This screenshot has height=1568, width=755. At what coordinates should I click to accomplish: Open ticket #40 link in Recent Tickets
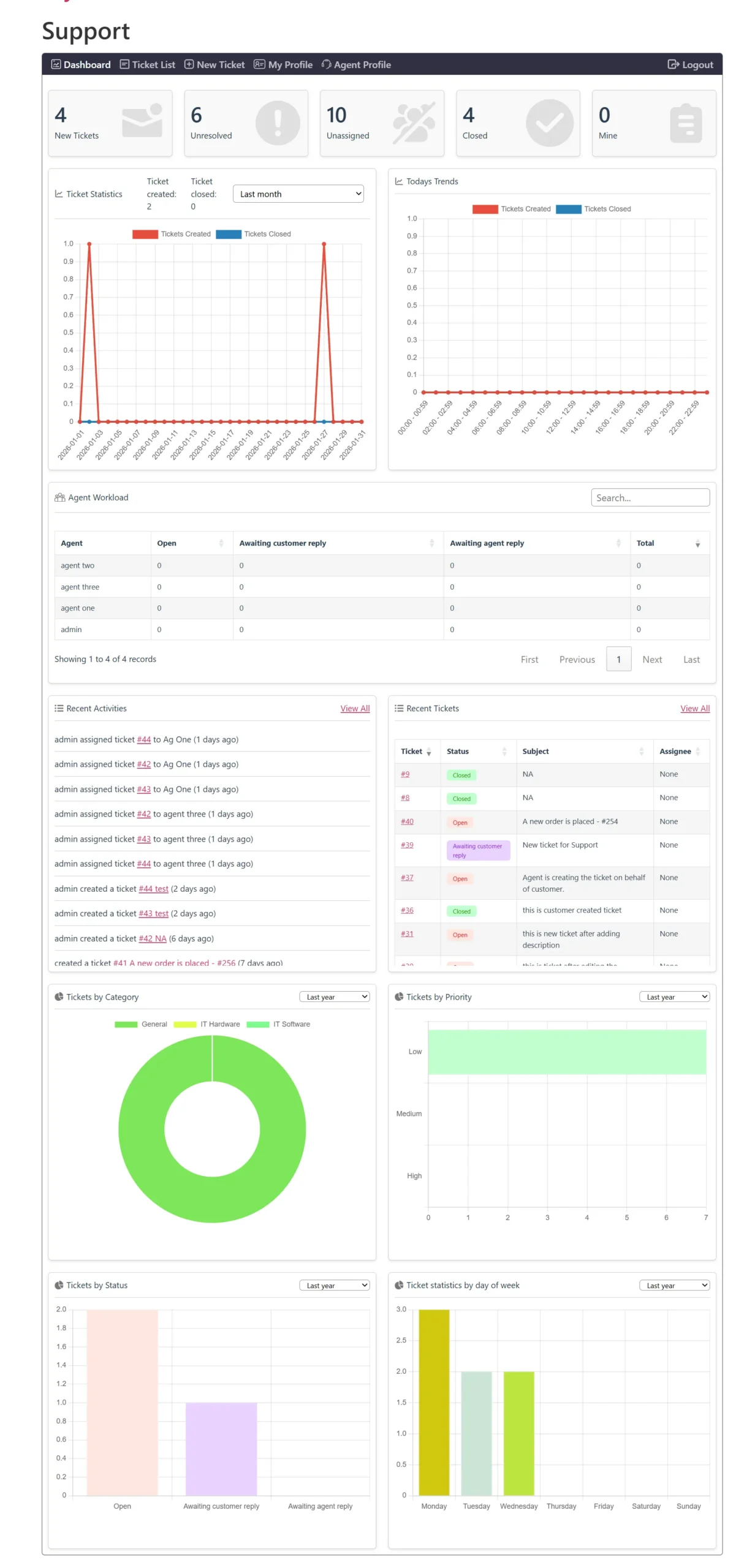[407, 821]
